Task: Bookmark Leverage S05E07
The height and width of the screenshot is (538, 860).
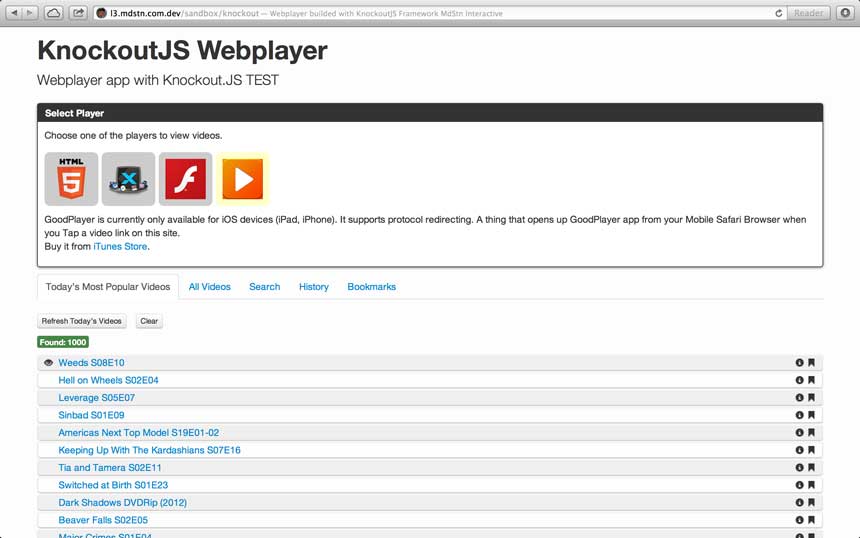Action: (811, 398)
